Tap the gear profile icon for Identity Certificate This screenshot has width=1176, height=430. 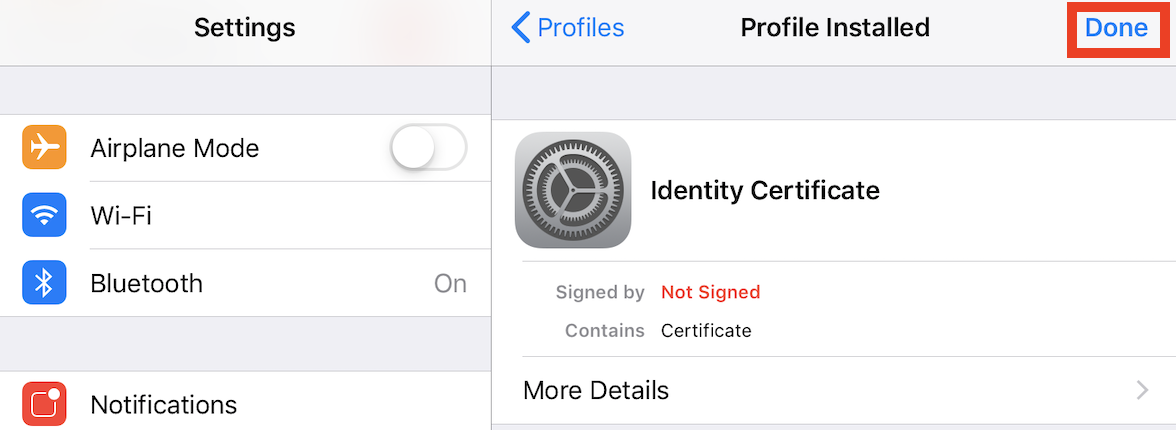[x=573, y=191]
